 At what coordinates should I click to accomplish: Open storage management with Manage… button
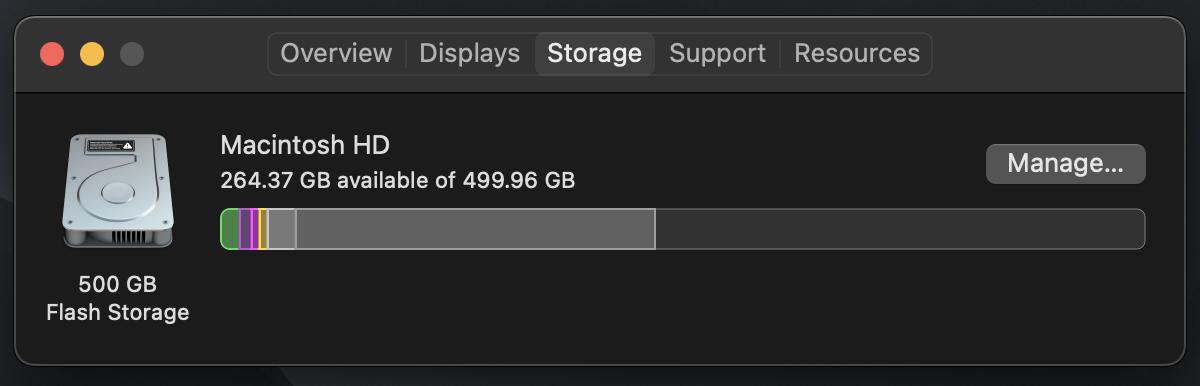point(1066,164)
